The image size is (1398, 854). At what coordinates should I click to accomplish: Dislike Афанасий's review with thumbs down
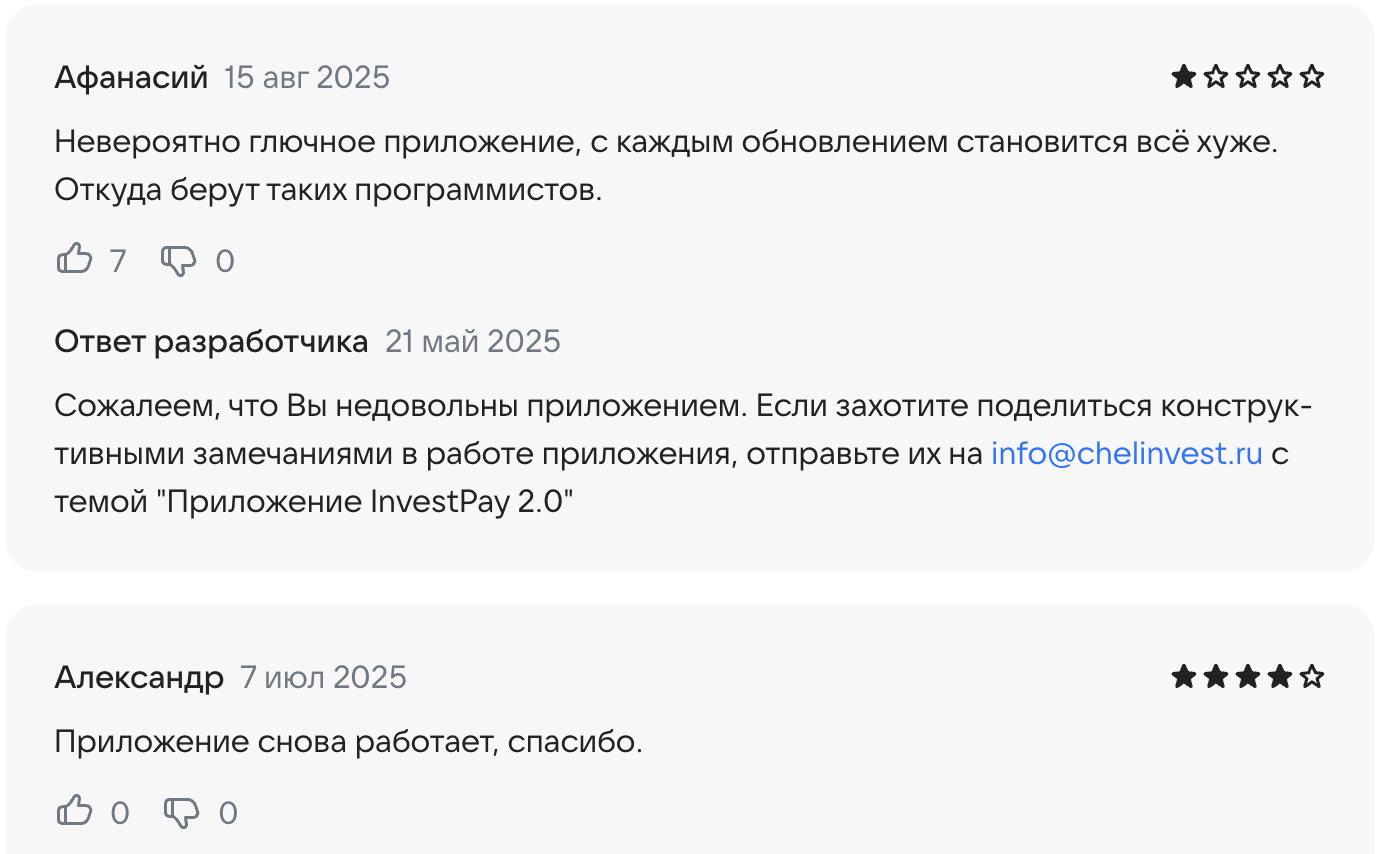pos(179,261)
